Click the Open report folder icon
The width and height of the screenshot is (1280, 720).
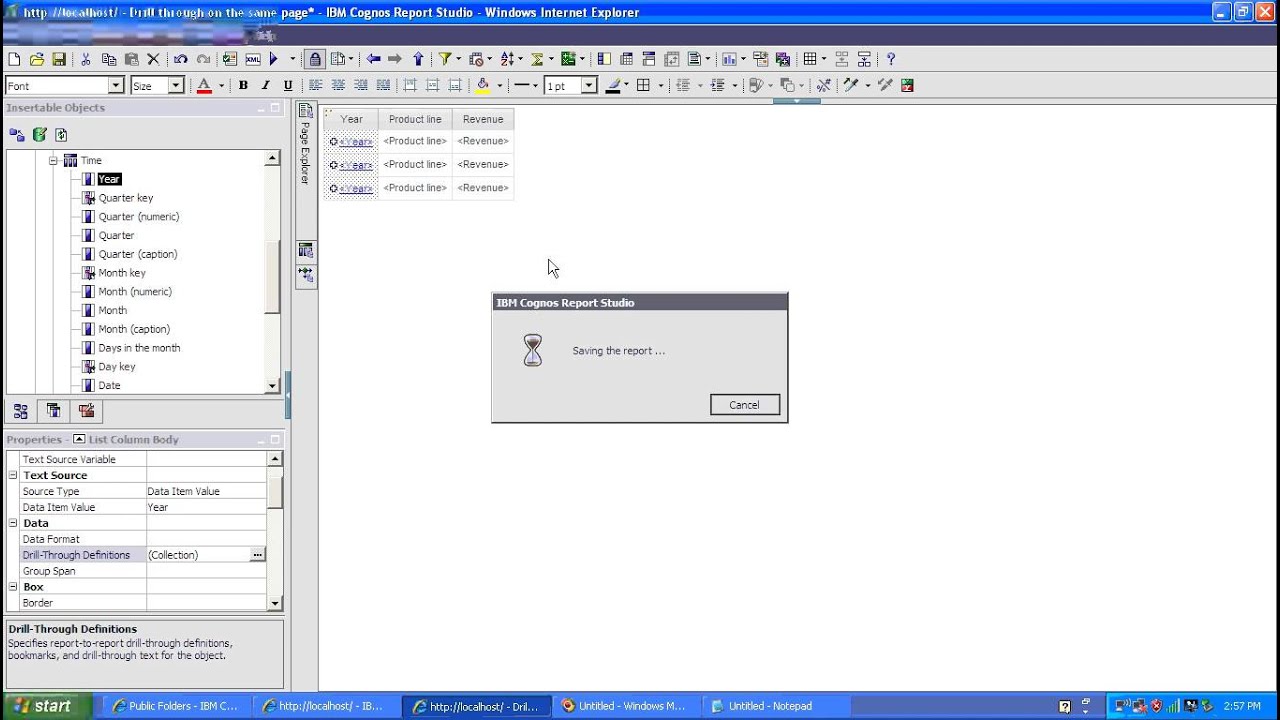click(x=37, y=59)
